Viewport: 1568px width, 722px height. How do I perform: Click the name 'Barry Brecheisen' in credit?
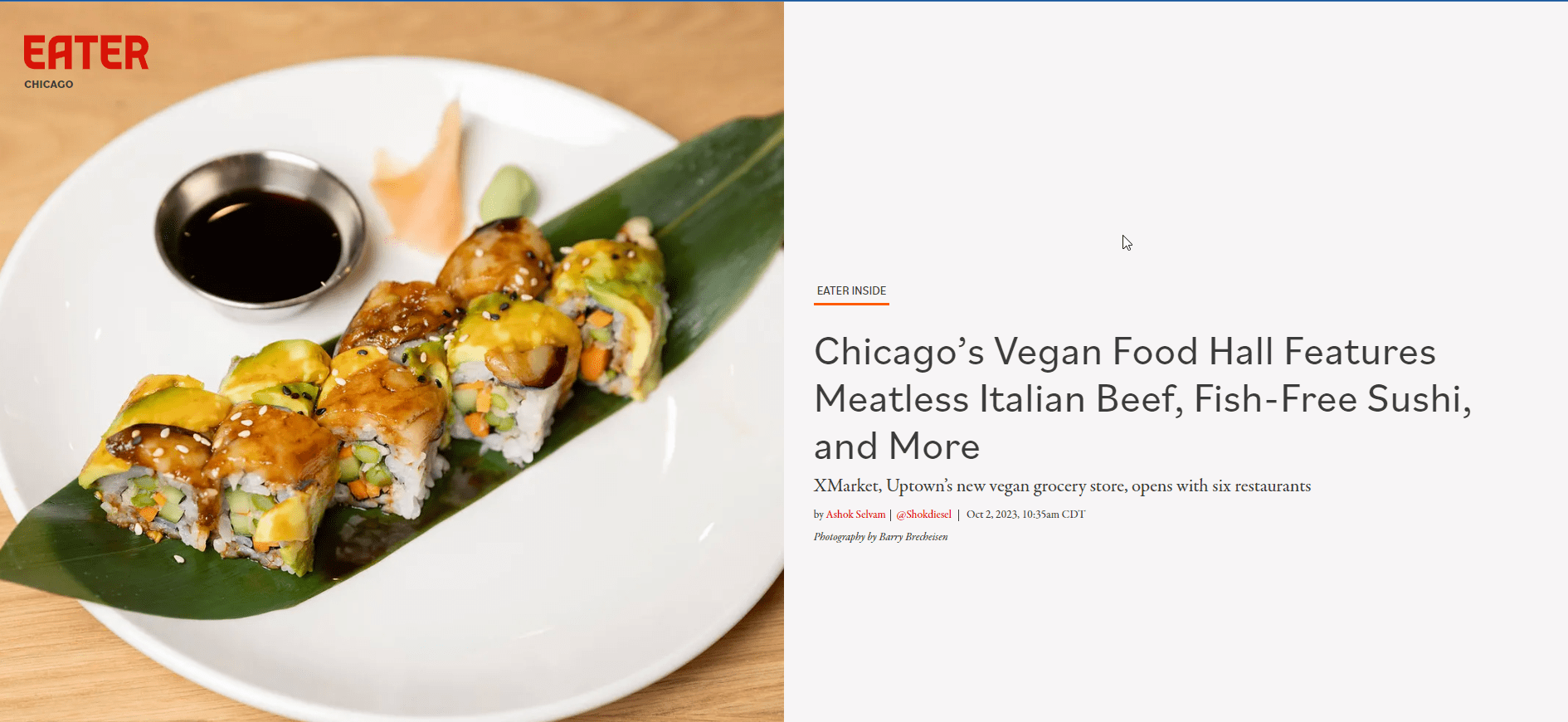(913, 537)
